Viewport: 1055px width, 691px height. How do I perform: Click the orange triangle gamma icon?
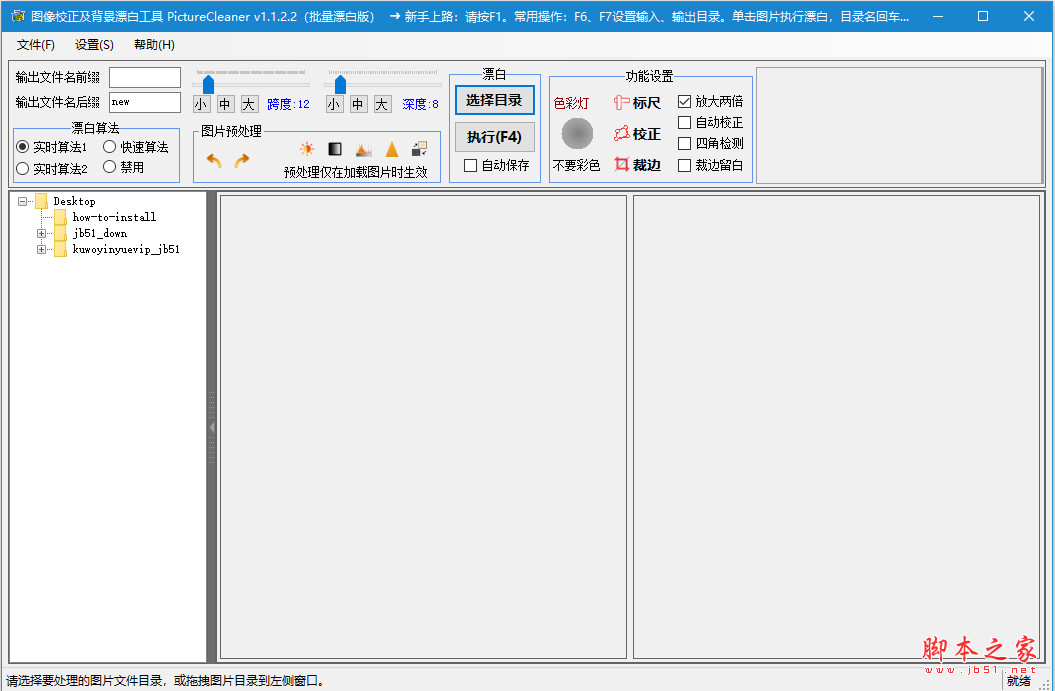pyautogui.click(x=391, y=148)
